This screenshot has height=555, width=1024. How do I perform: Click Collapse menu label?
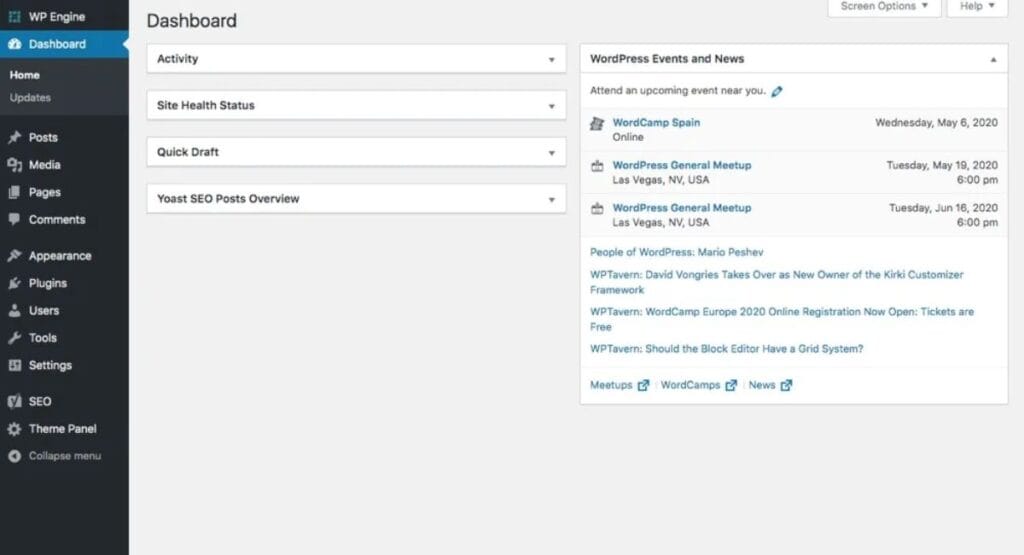click(x=65, y=456)
